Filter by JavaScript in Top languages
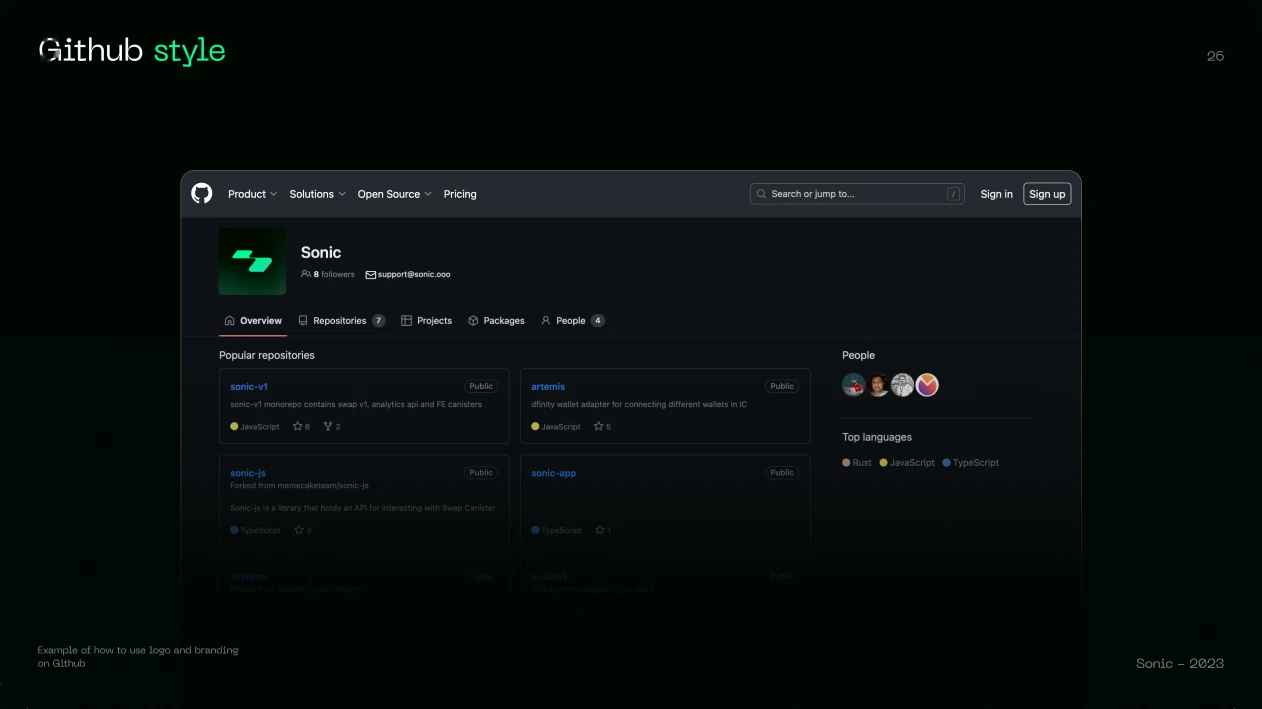Viewport: 1262px width, 709px height. coord(907,463)
